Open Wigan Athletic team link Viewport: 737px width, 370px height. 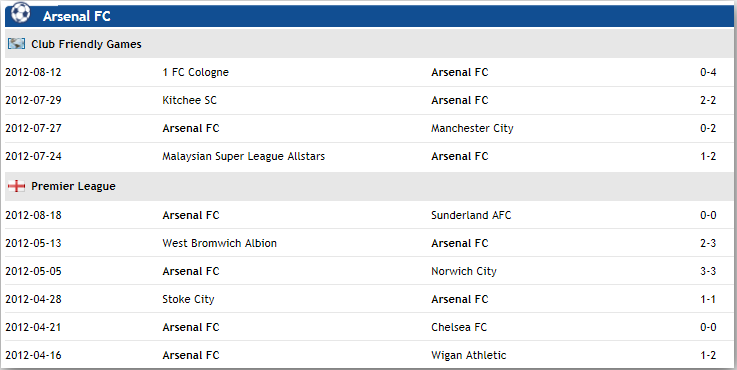pyautogui.click(x=469, y=355)
